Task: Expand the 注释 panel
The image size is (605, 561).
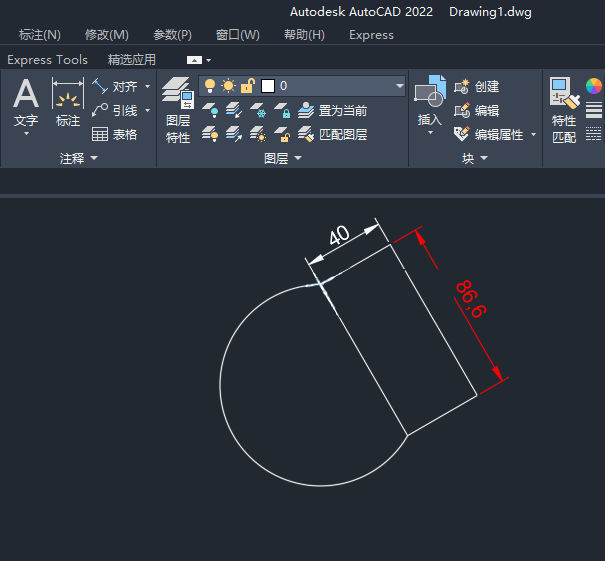Action: (79, 158)
